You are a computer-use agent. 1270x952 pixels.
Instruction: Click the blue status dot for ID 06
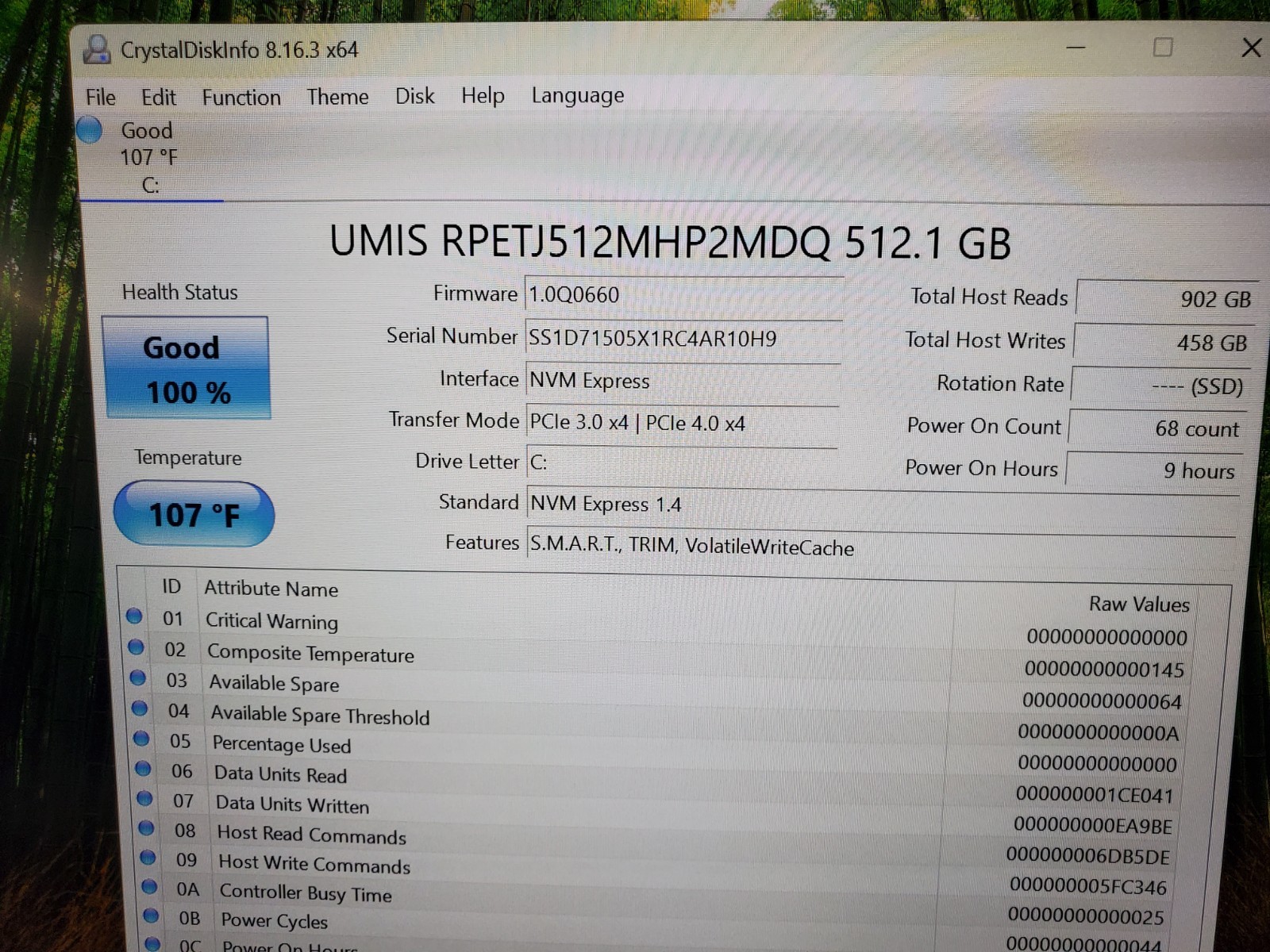click(x=143, y=768)
